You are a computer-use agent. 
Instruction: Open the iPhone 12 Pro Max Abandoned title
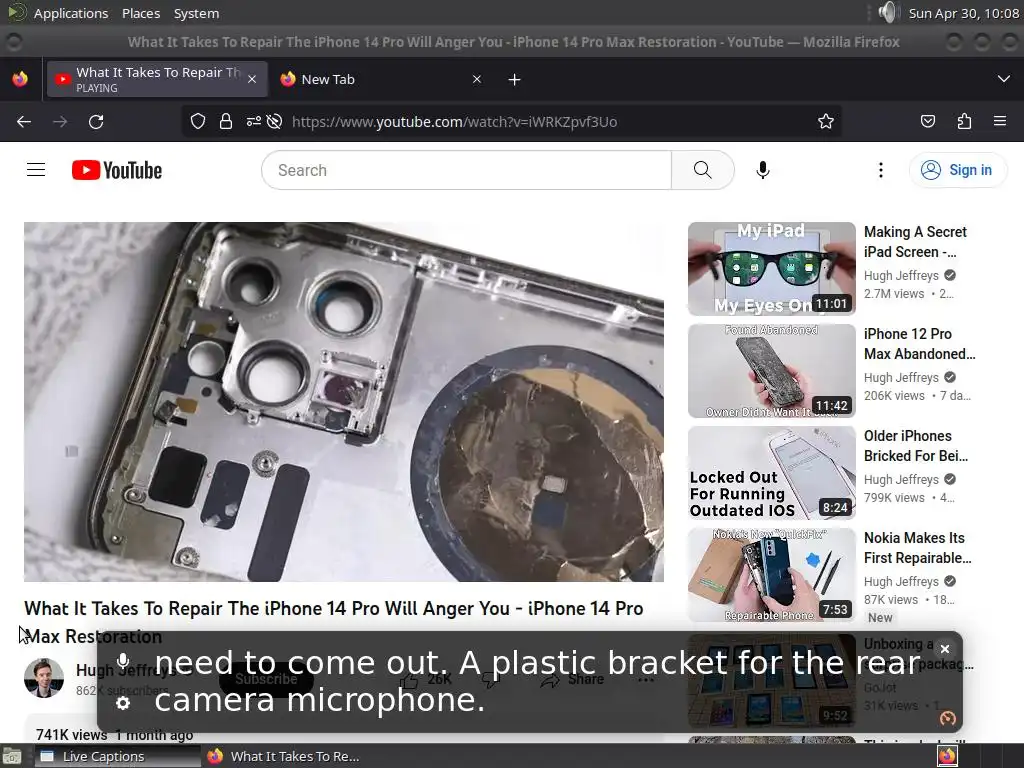[x=920, y=344]
